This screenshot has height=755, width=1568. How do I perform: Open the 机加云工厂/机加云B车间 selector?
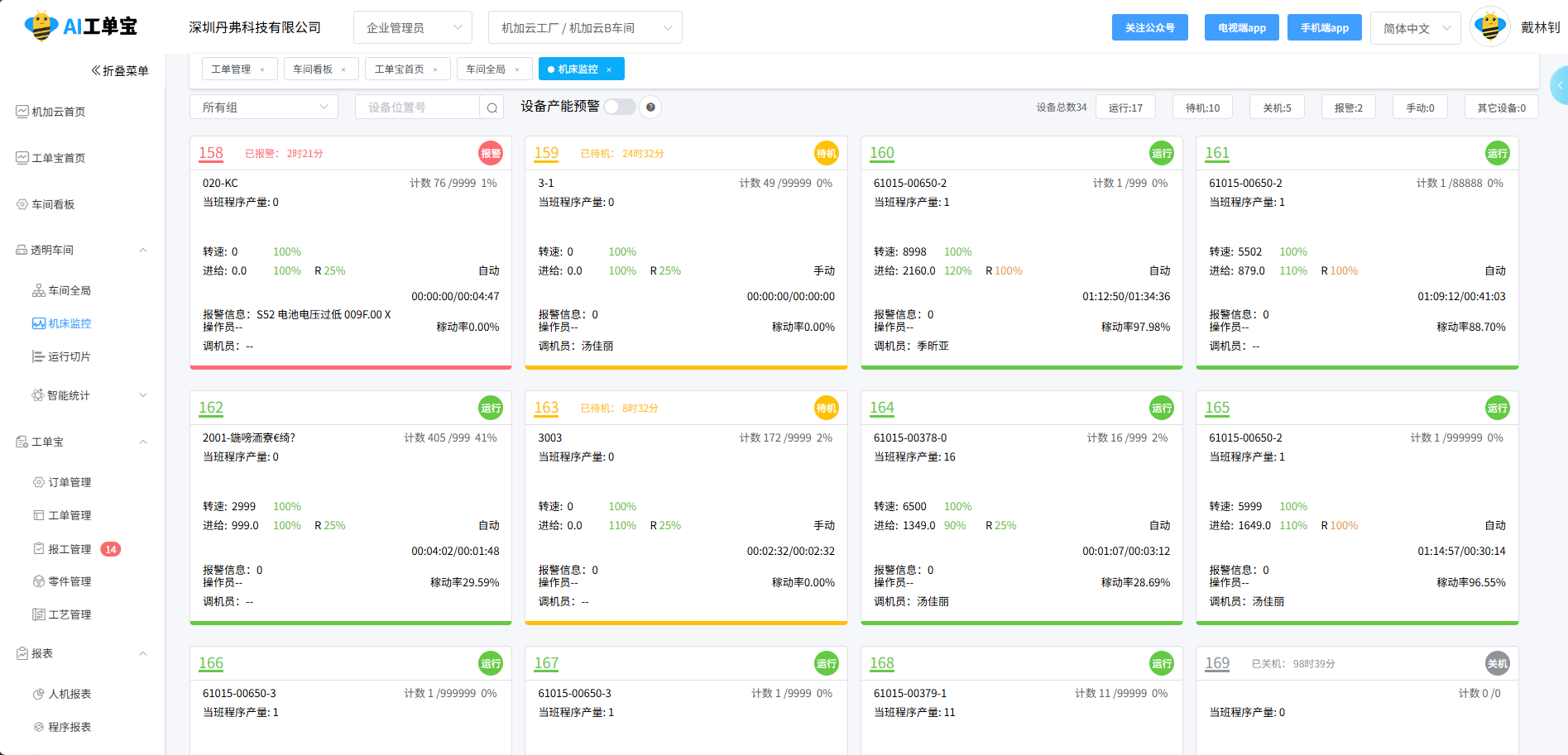point(585,27)
